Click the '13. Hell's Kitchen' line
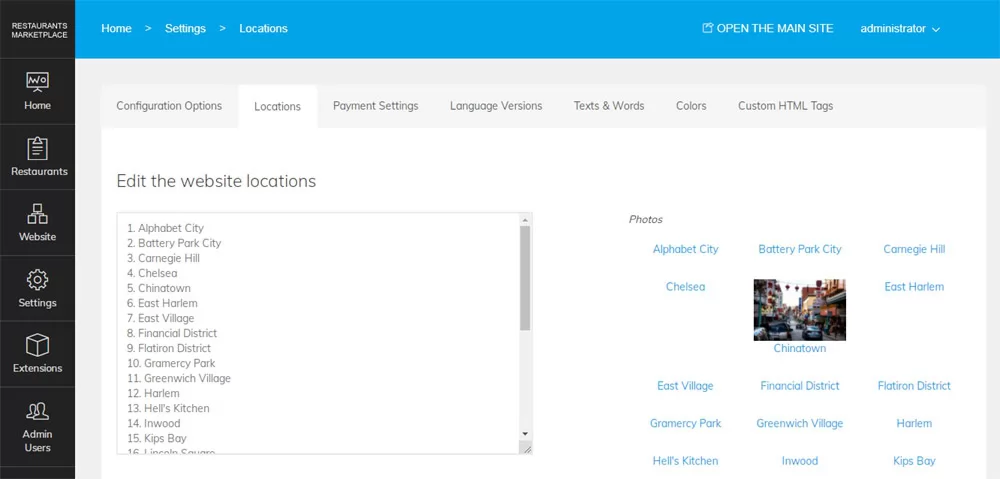This screenshot has width=1000, height=479. coord(168,408)
